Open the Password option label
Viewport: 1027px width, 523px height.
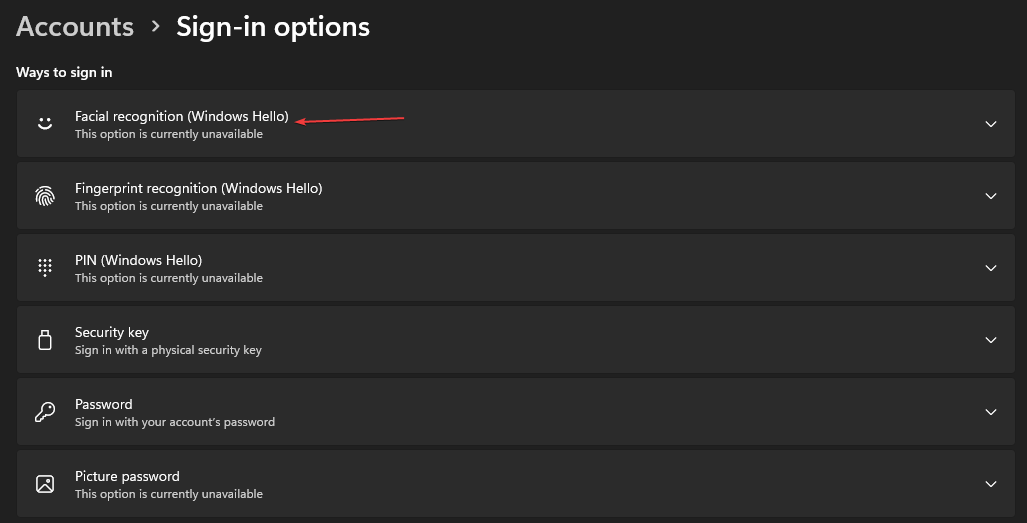(x=103, y=404)
